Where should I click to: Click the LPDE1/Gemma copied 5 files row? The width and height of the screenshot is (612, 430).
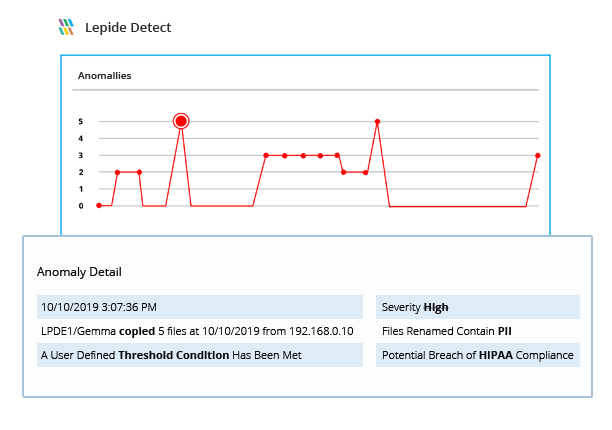[x=200, y=331]
